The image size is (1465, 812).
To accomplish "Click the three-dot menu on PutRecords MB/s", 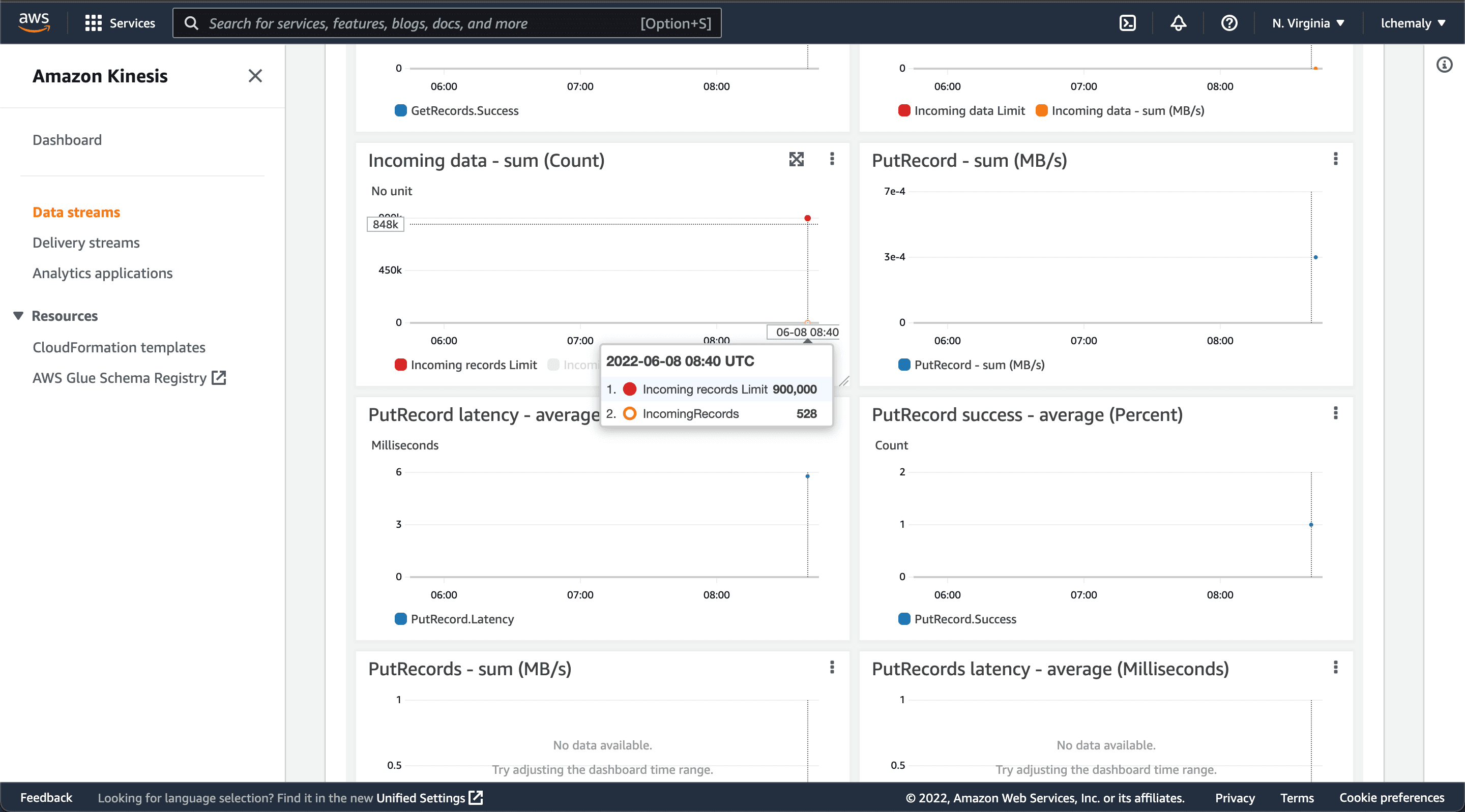I will [x=832, y=667].
